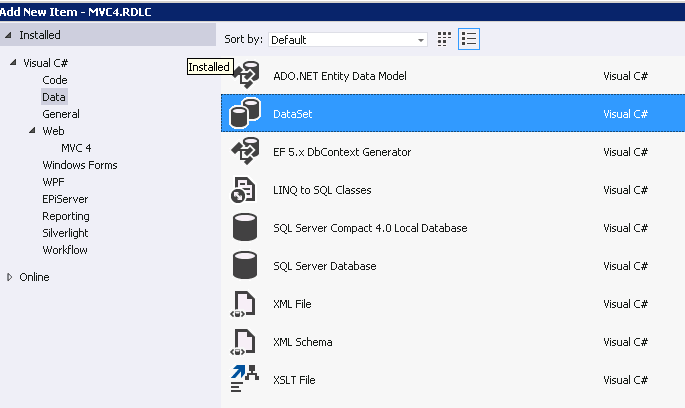Switch to small icons grid view
This screenshot has width=685, height=408.
pyautogui.click(x=444, y=39)
